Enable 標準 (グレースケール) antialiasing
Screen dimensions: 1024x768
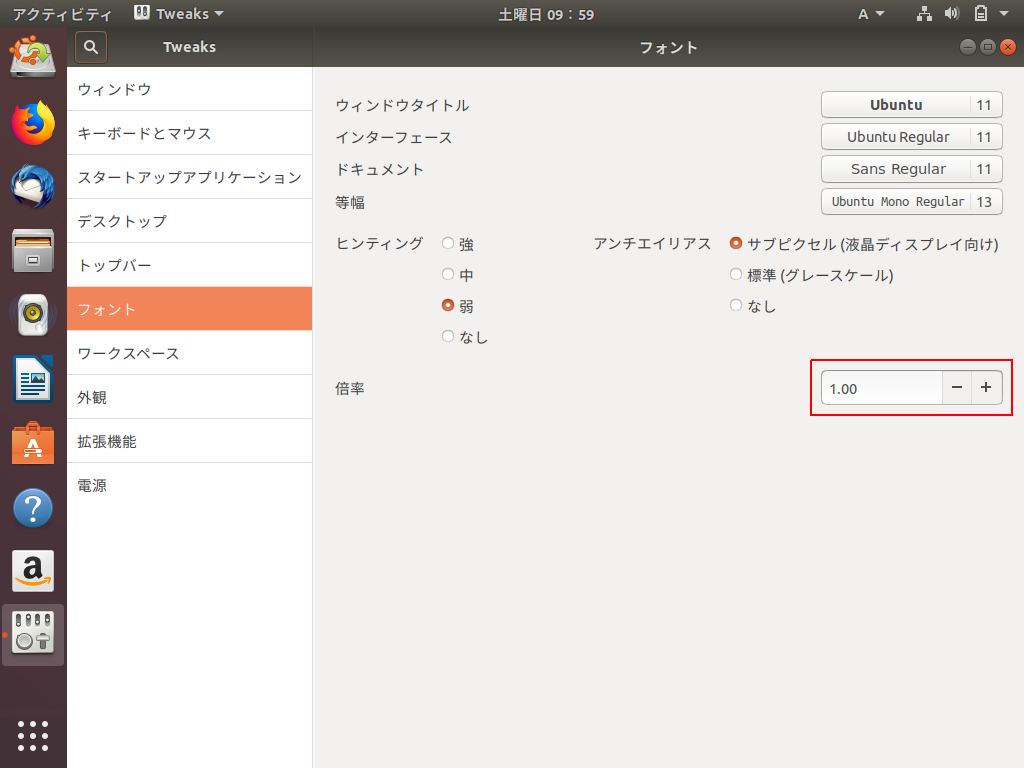(735, 274)
